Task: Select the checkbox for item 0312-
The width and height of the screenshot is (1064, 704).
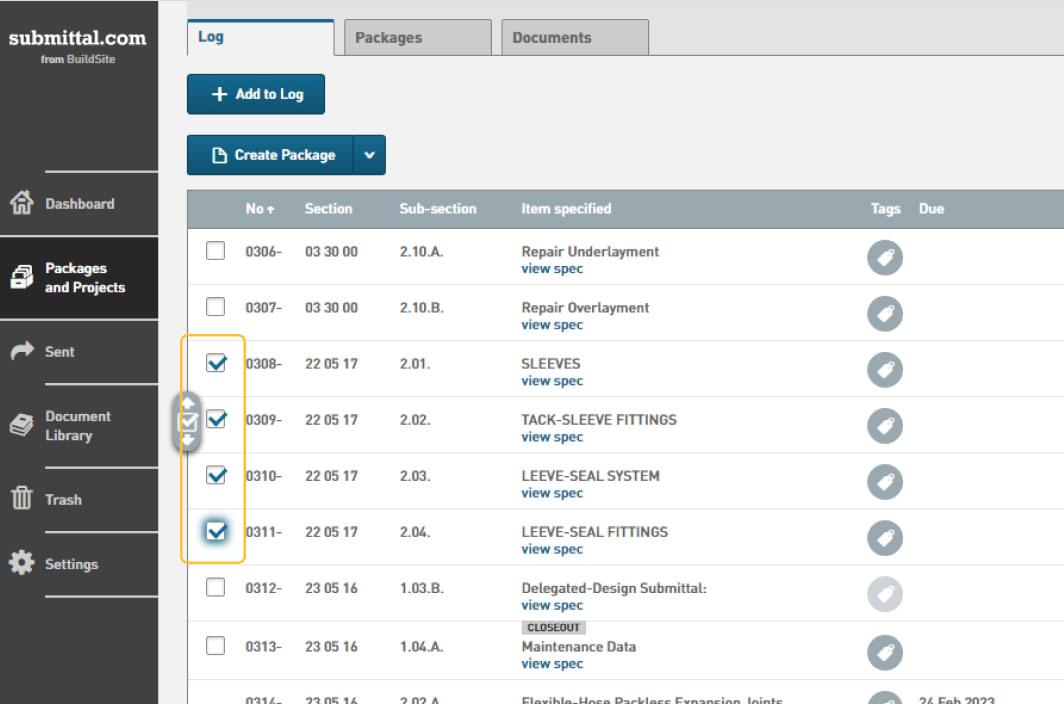Action: (x=216, y=587)
